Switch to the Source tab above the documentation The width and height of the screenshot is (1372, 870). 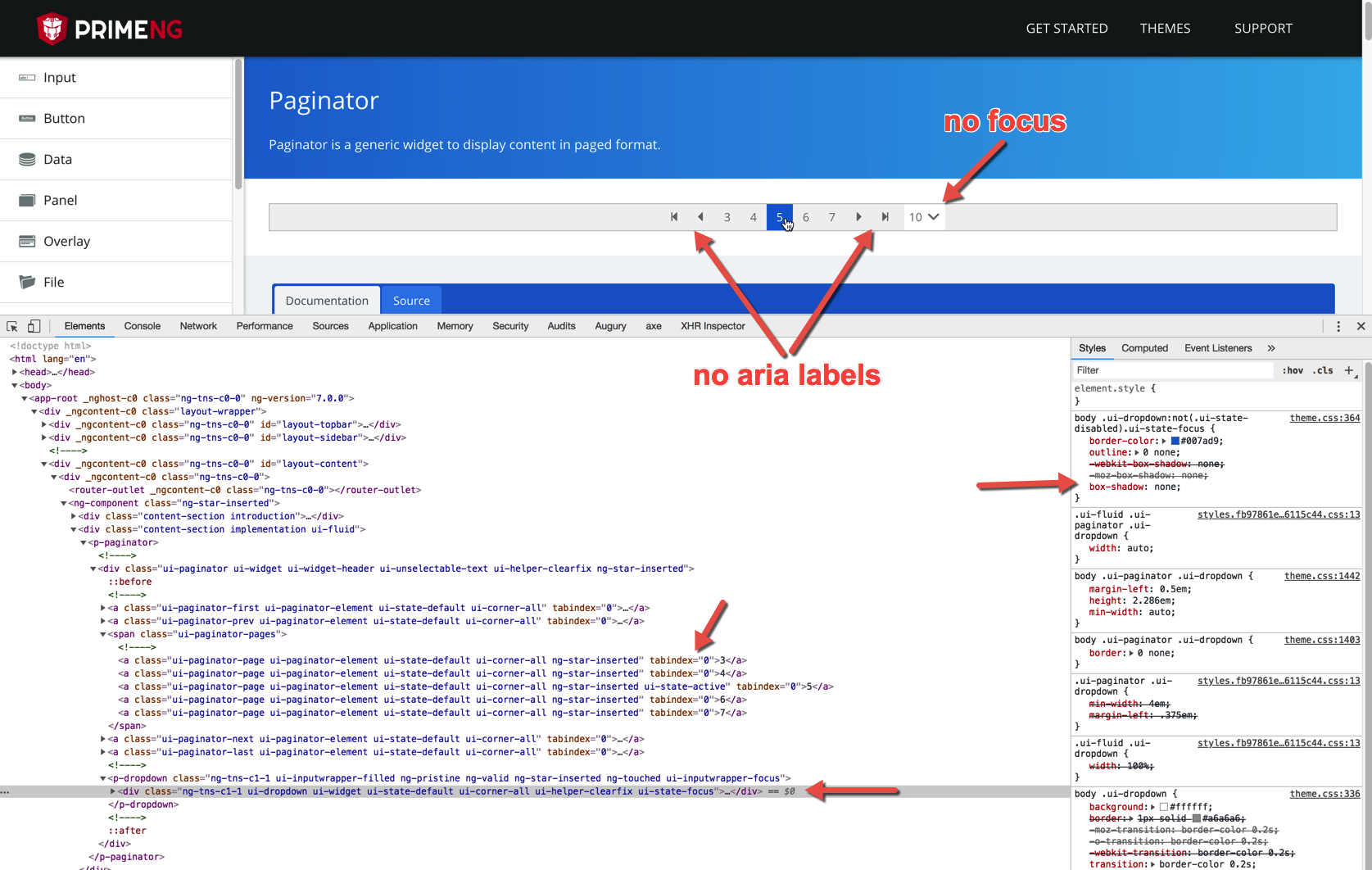point(411,300)
